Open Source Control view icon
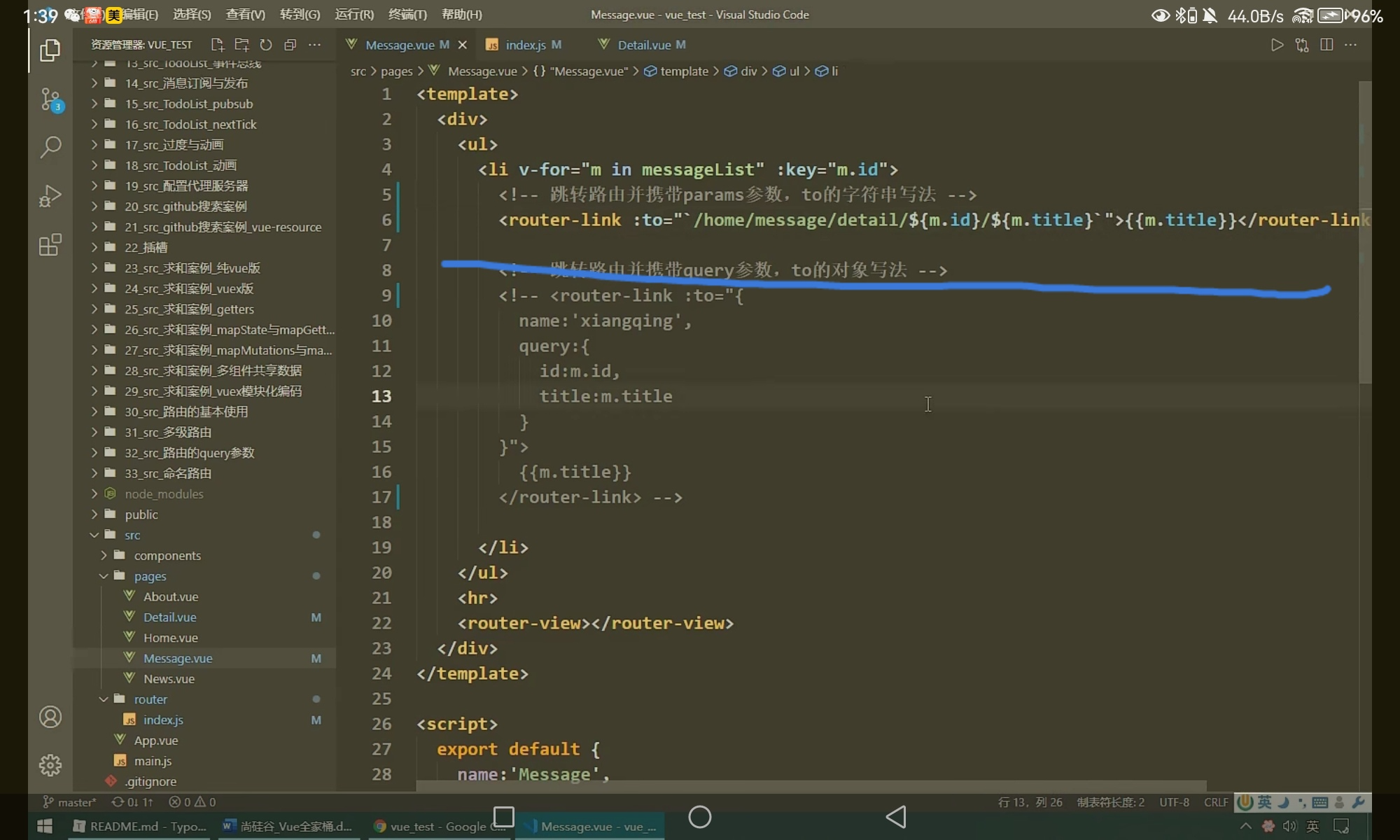The height and width of the screenshot is (840, 1400). pos(50,99)
